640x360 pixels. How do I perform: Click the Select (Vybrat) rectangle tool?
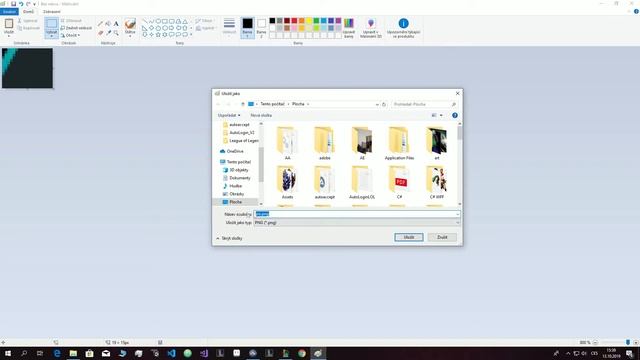[51, 27]
